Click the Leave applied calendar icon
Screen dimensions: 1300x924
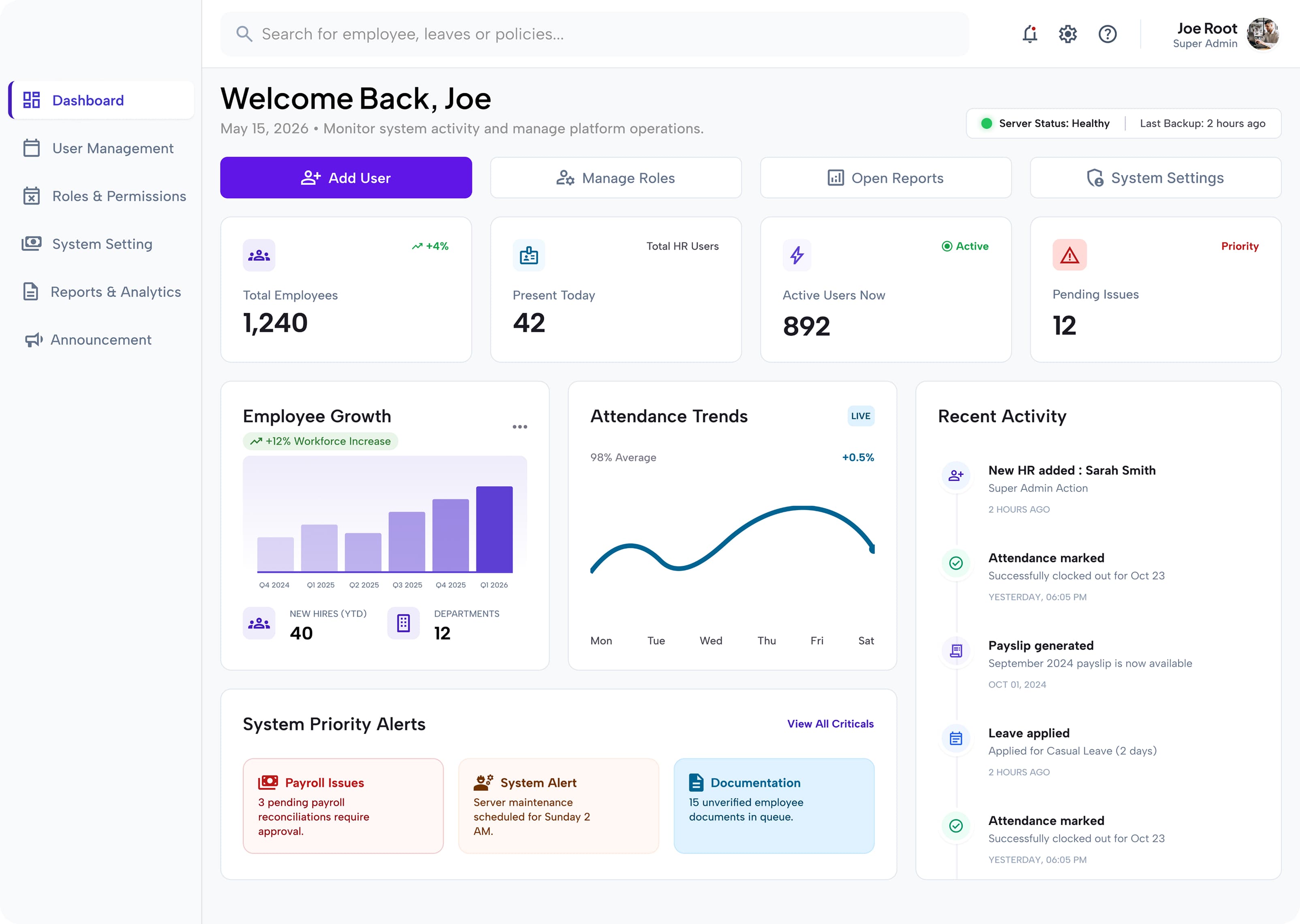click(x=956, y=738)
